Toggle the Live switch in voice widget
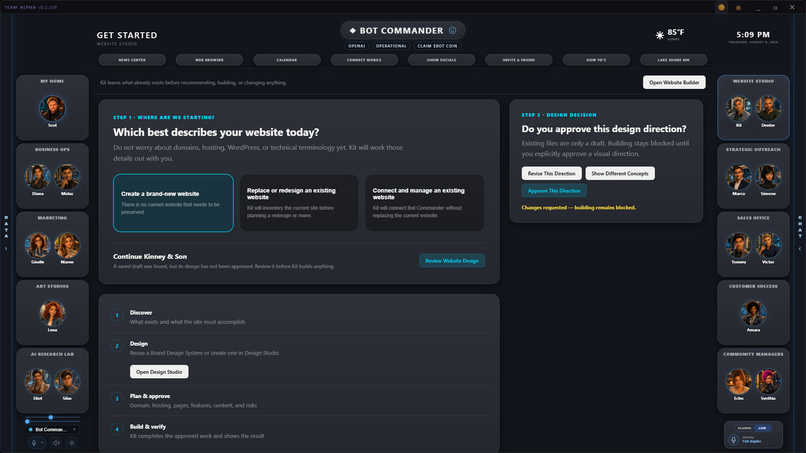Image resolution: width=806 pixels, height=453 pixels. pos(762,428)
